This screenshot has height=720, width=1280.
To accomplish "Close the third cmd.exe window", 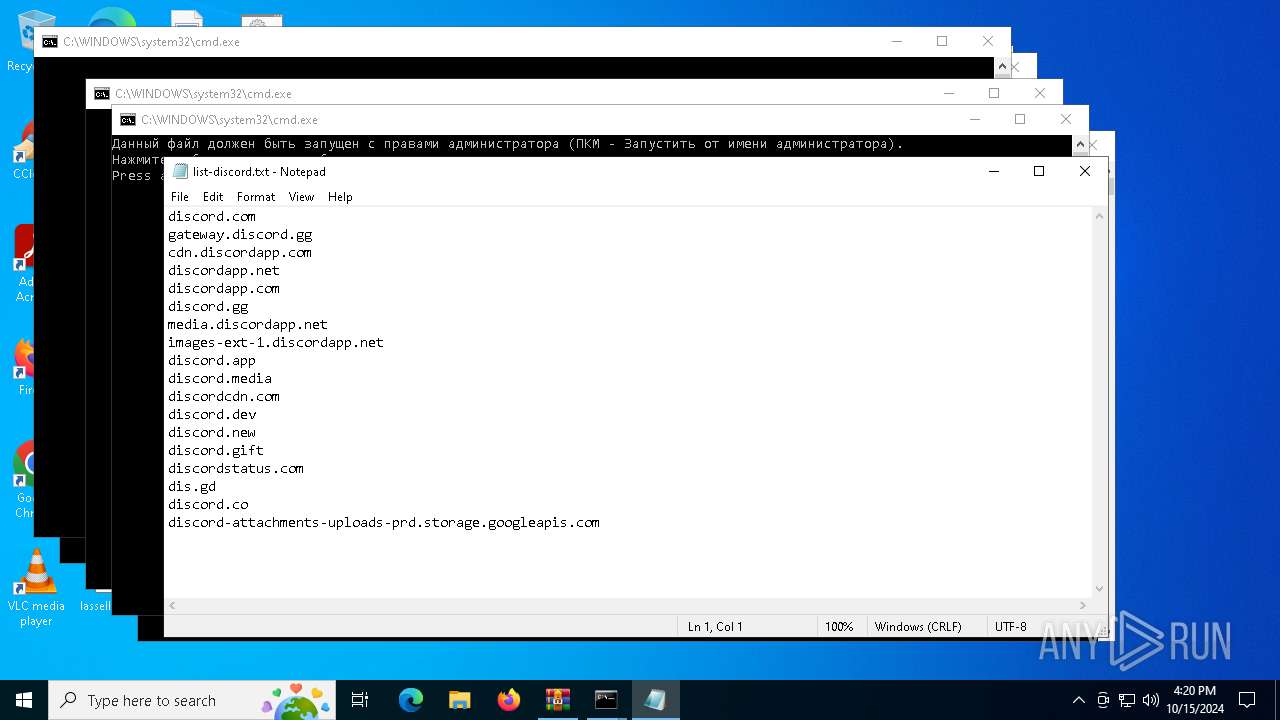I will coord(1066,119).
